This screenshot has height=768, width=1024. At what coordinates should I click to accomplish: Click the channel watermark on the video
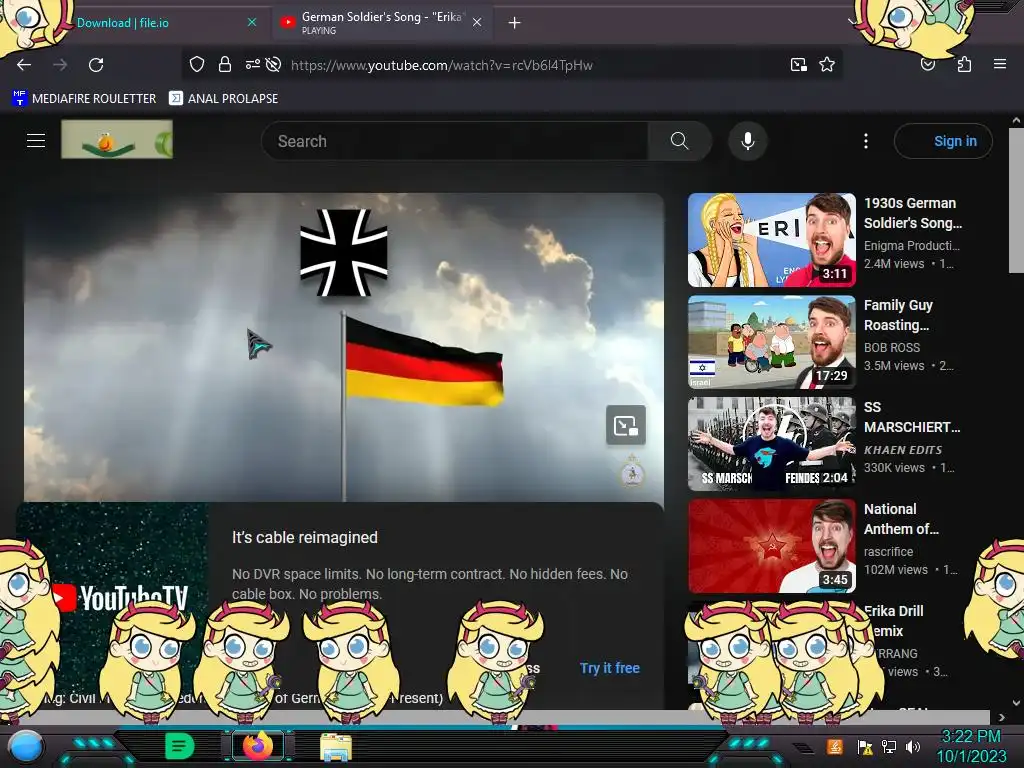(x=632, y=472)
